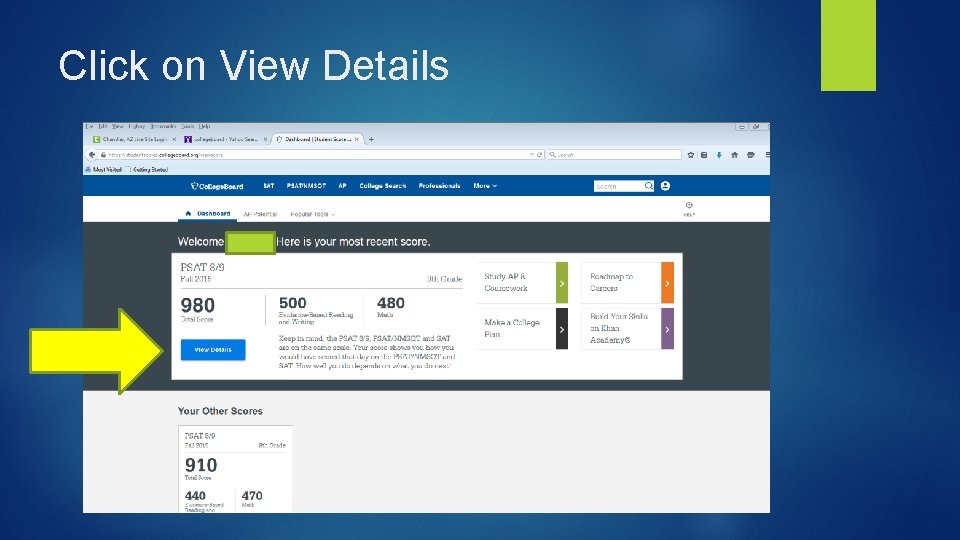Click the 480 Math score
This screenshot has width=960, height=540.
[x=391, y=303]
